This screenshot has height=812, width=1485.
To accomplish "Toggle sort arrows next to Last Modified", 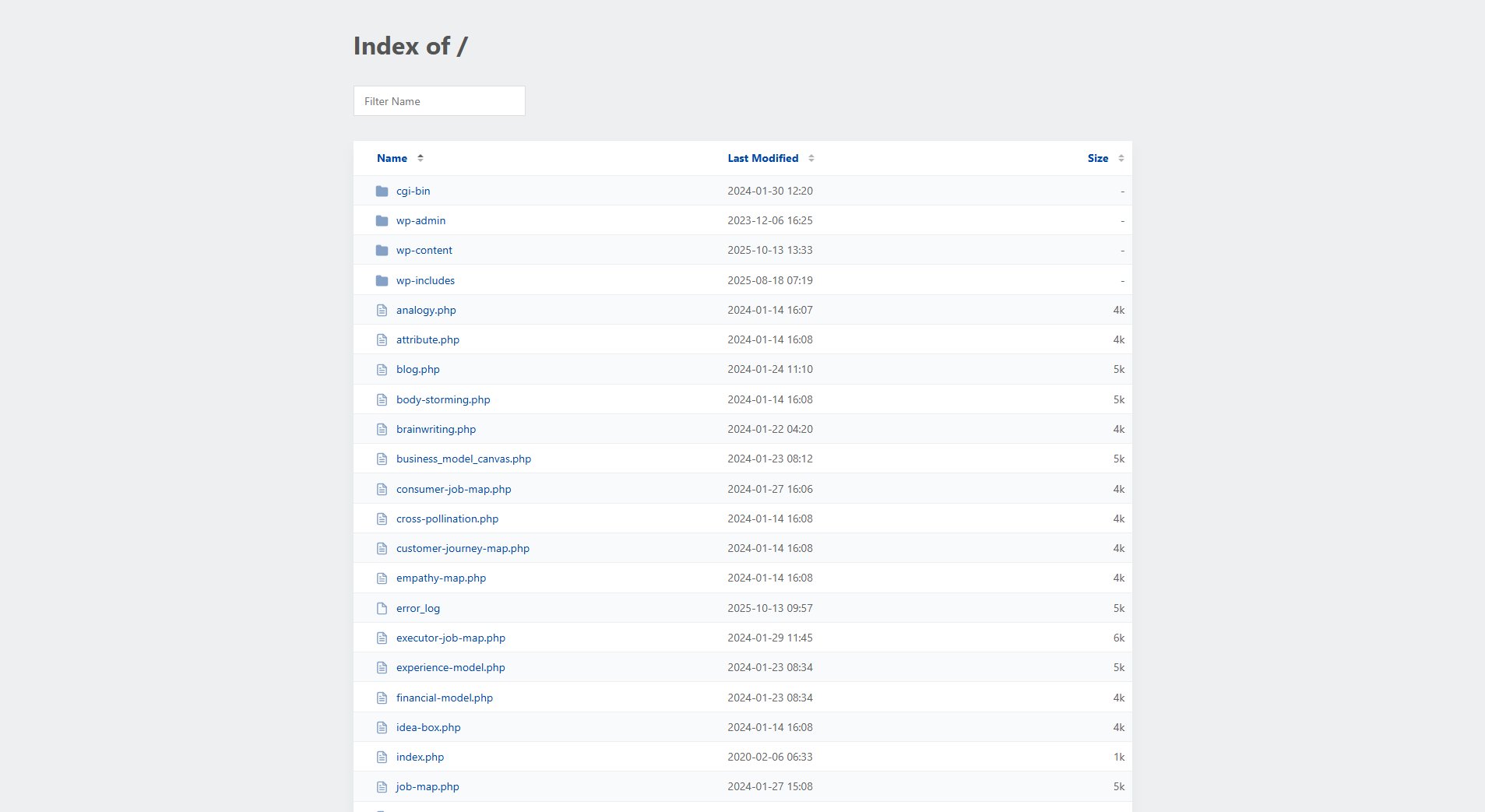I will point(811,158).
